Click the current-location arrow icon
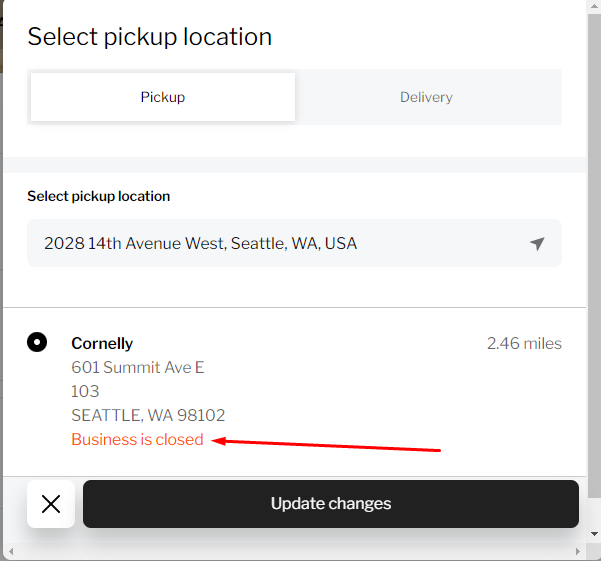 pyautogui.click(x=537, y=243)
